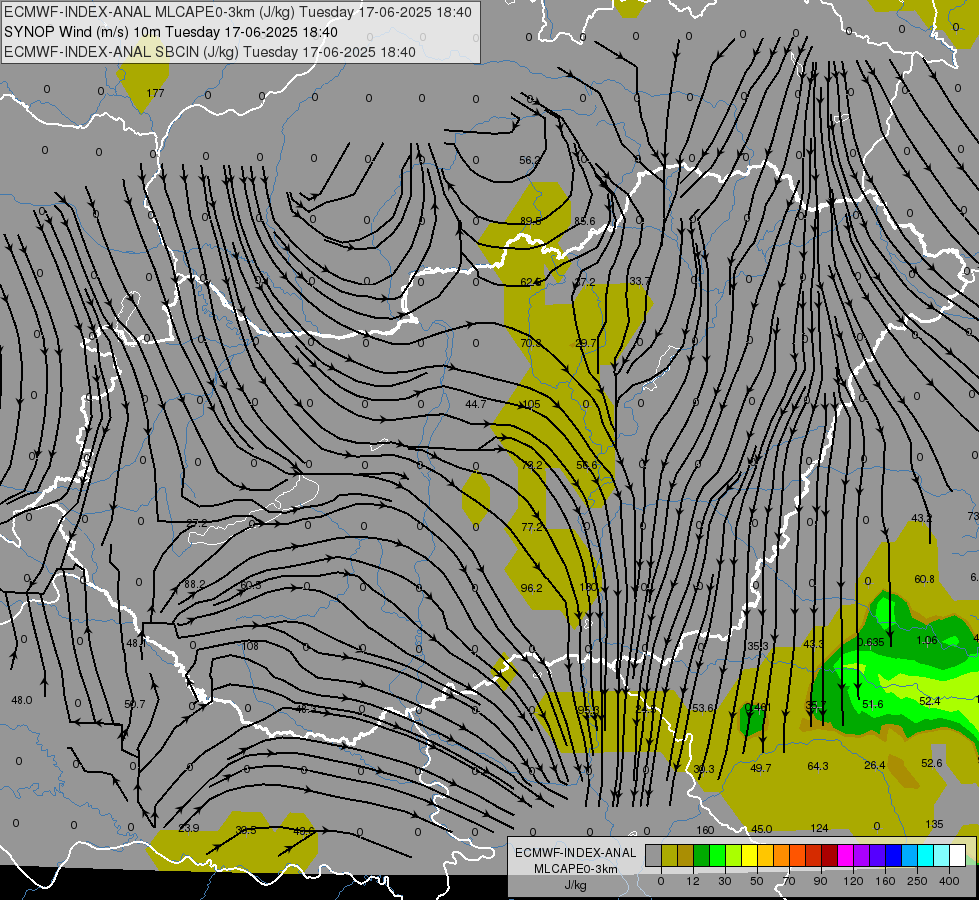Click the map value 48.0

(x=22, y=700)
